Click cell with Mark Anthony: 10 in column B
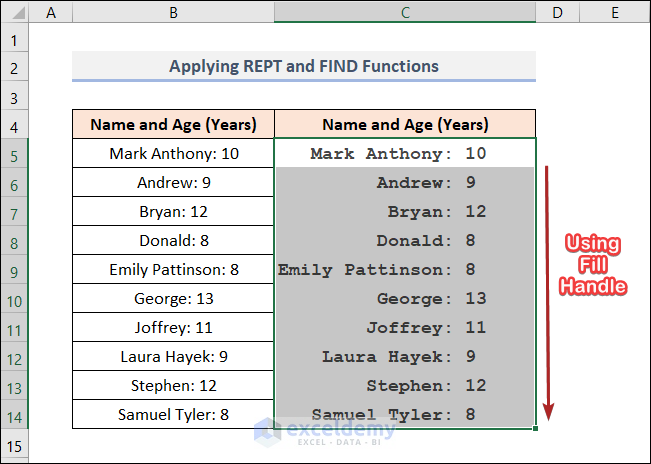 [x=174, y=154]
